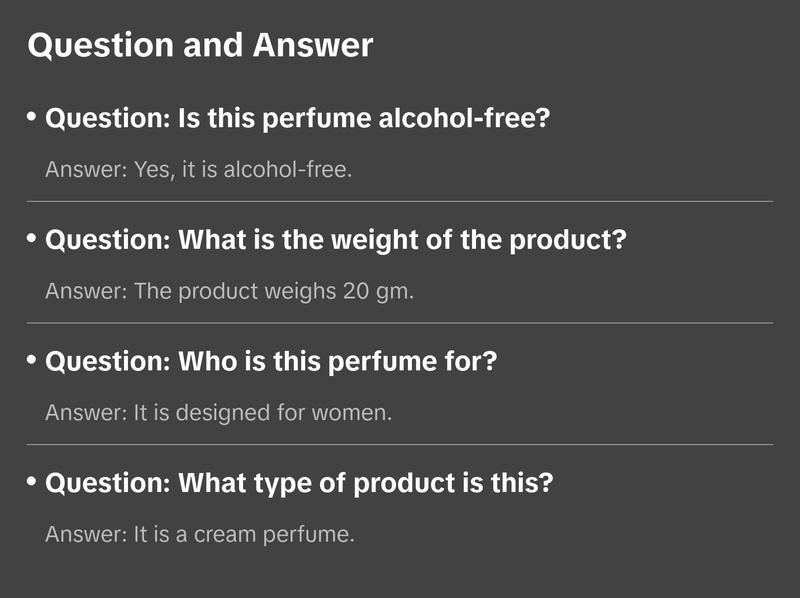Select the "Is this perfume alcohol-free?" question
The height and width of the screenshot is (598, 800).
point(298,119)
